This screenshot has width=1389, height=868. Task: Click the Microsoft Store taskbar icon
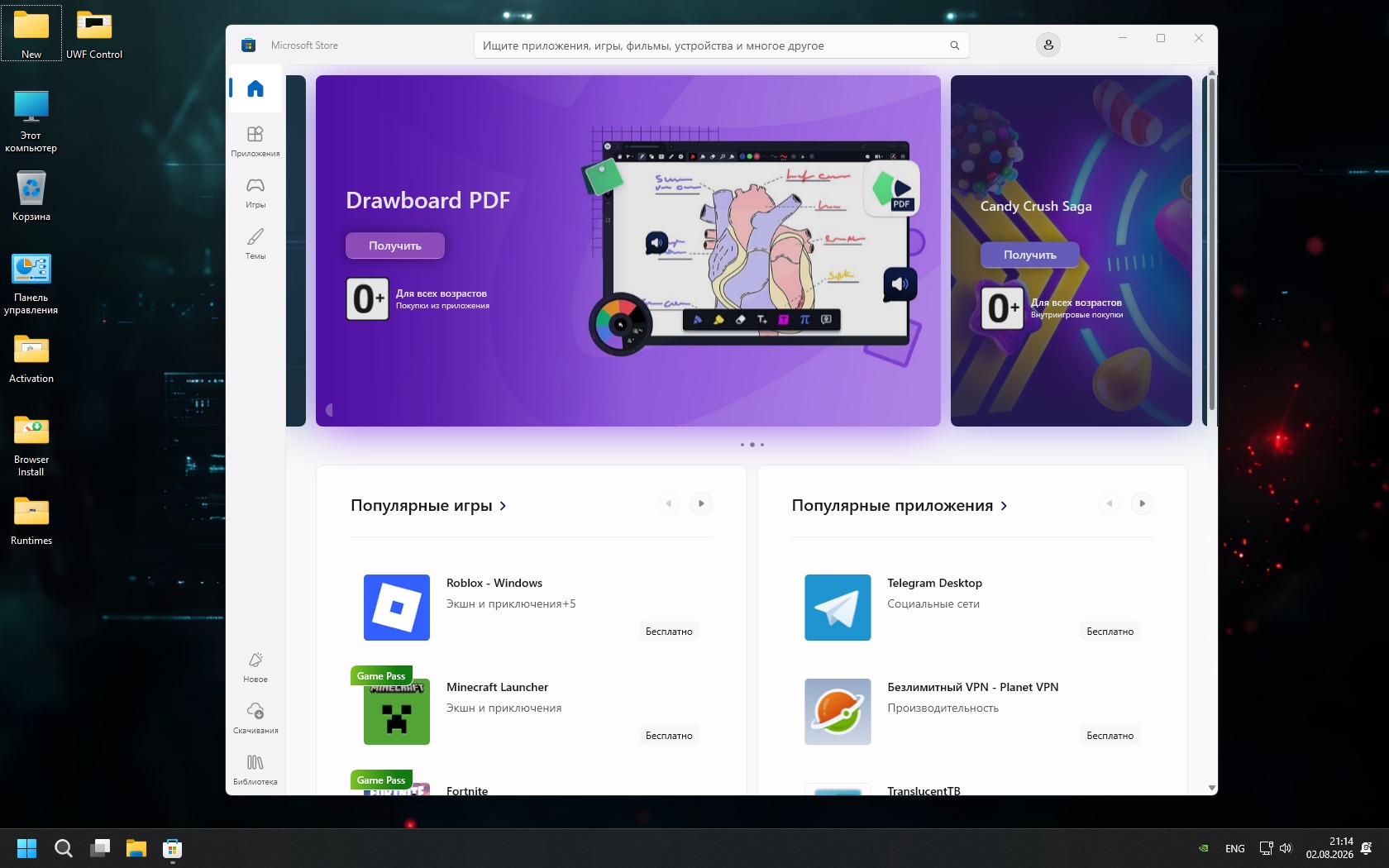pos(173,848)
